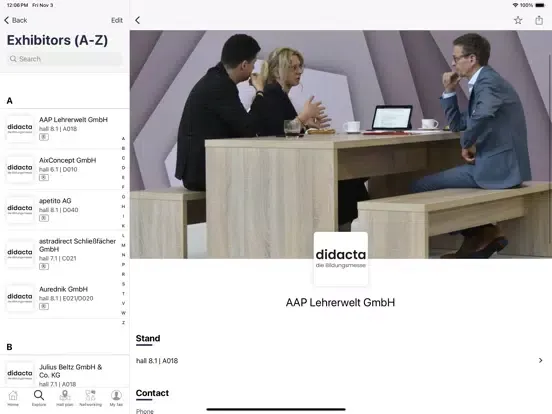Open the Home tab
552x414 pixels.
point(13,398)
